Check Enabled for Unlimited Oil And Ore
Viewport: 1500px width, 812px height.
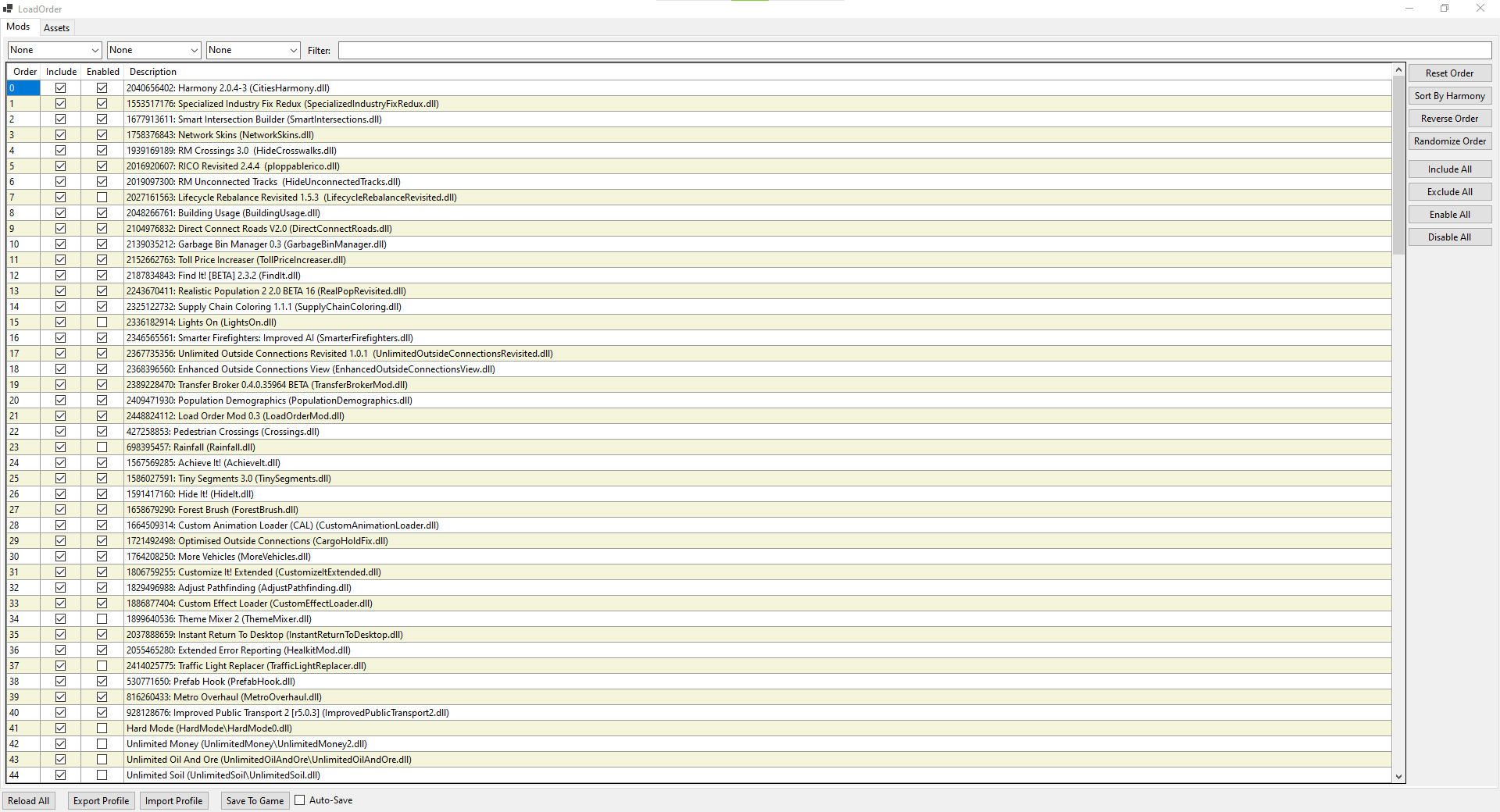(102, 760)
